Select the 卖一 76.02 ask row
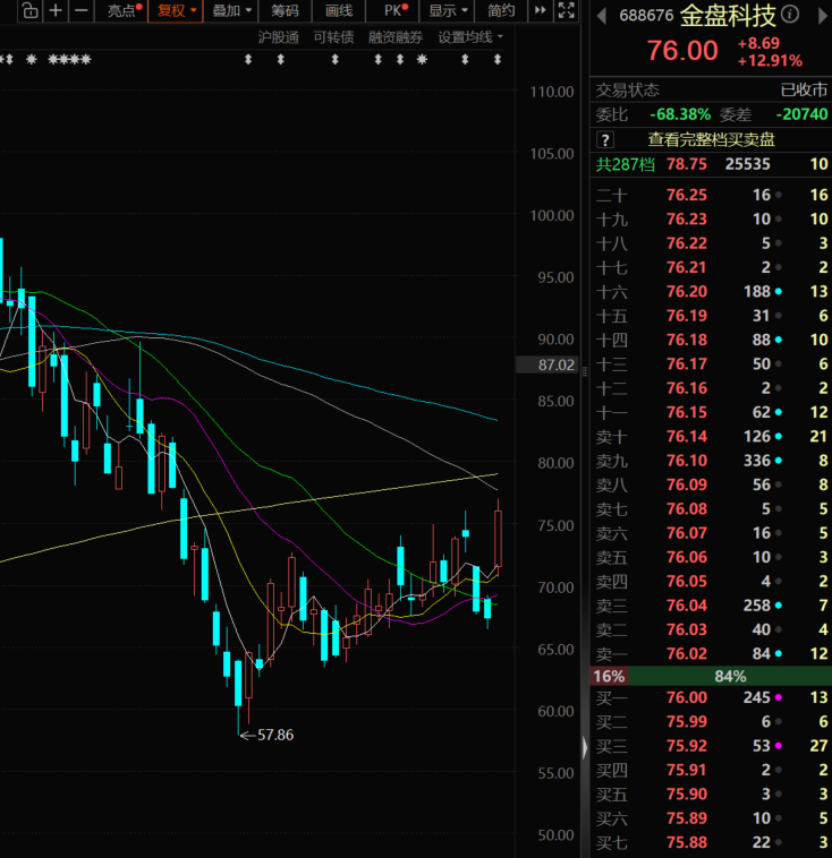 click(x=710, y=653)
